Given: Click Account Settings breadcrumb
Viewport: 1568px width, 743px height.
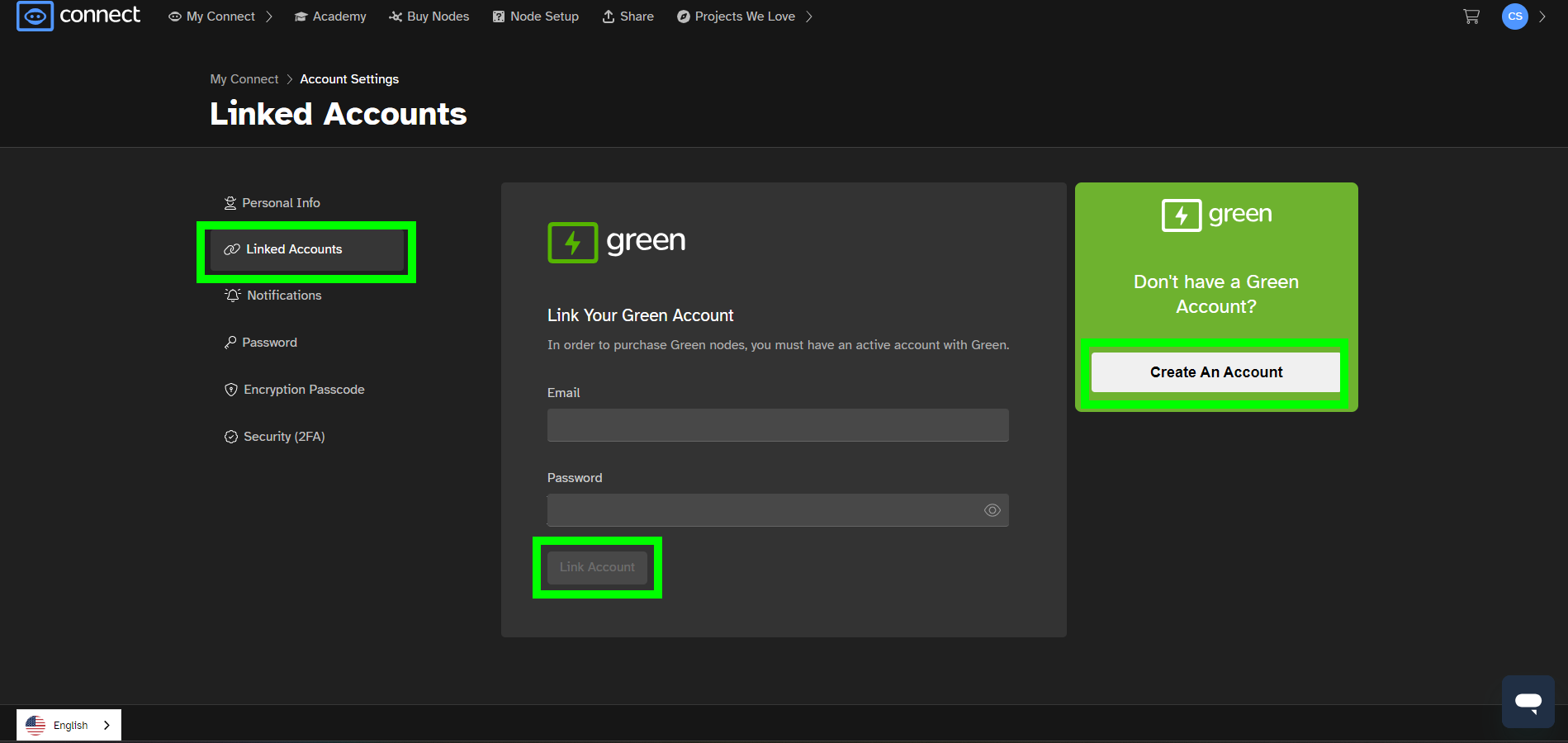Looking at the screenshot, I should tap(349, 79).
